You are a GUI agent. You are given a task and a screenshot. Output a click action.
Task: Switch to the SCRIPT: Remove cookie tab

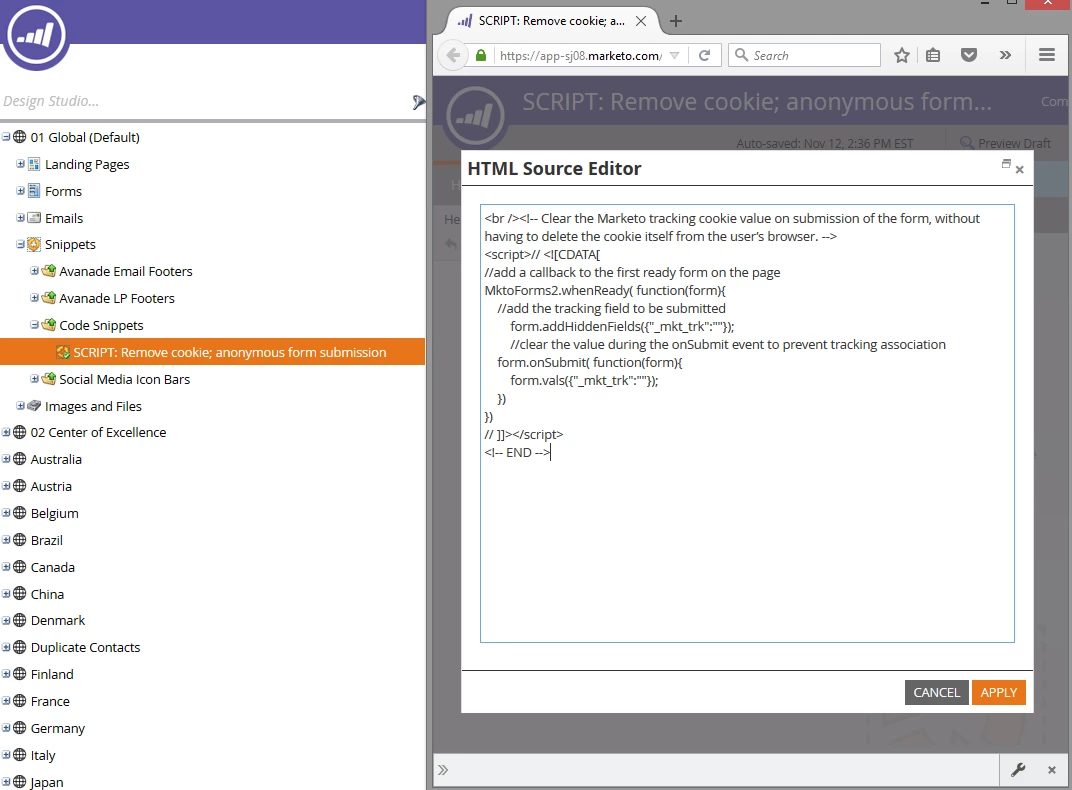(x=552, y=21)
